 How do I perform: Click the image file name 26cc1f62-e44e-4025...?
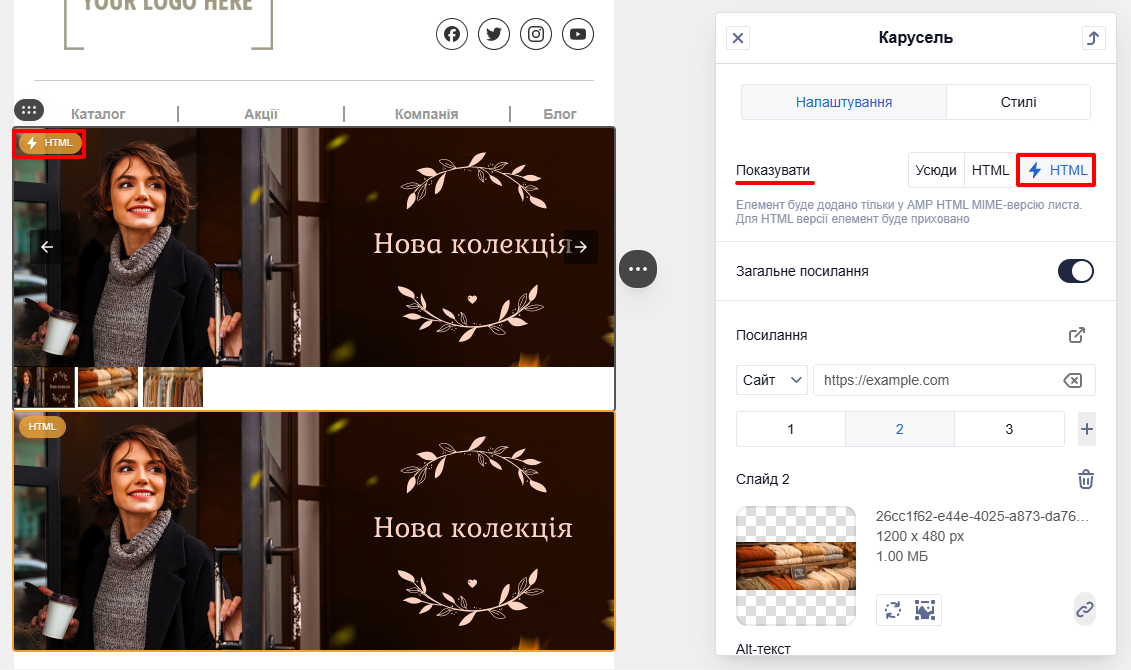click(982, 516)
